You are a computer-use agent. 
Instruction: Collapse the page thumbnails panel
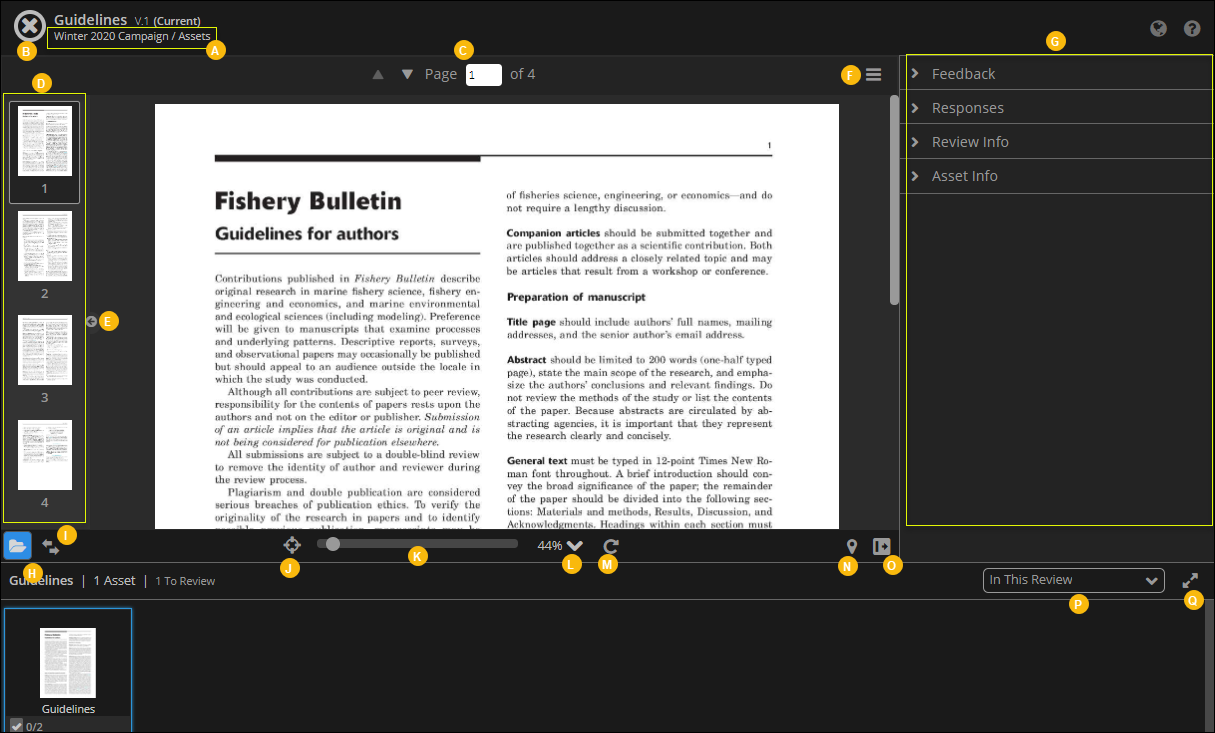tap(91, 321)
